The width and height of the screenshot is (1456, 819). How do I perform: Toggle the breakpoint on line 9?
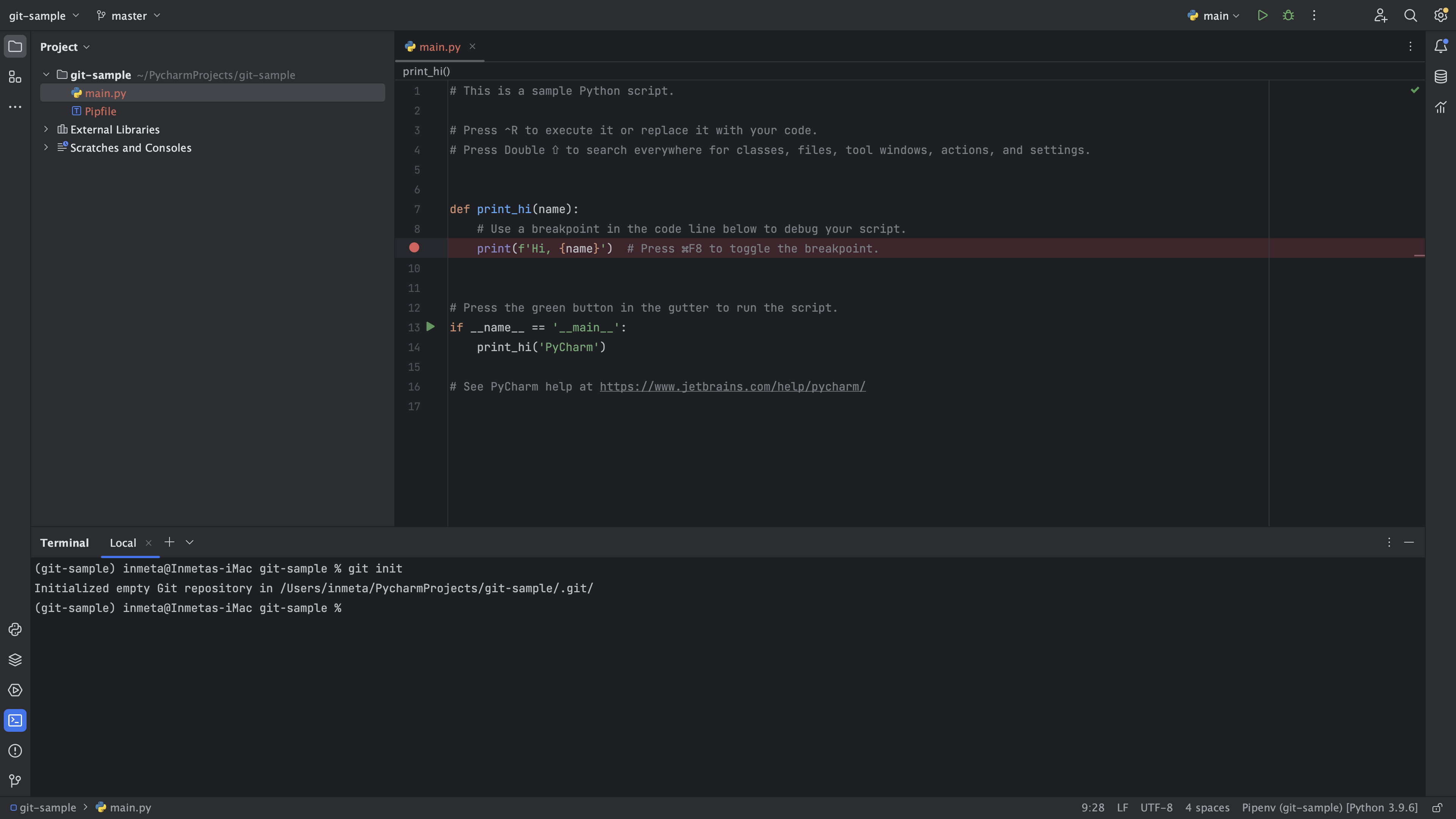pyautogui.click(x=415, y=248)
